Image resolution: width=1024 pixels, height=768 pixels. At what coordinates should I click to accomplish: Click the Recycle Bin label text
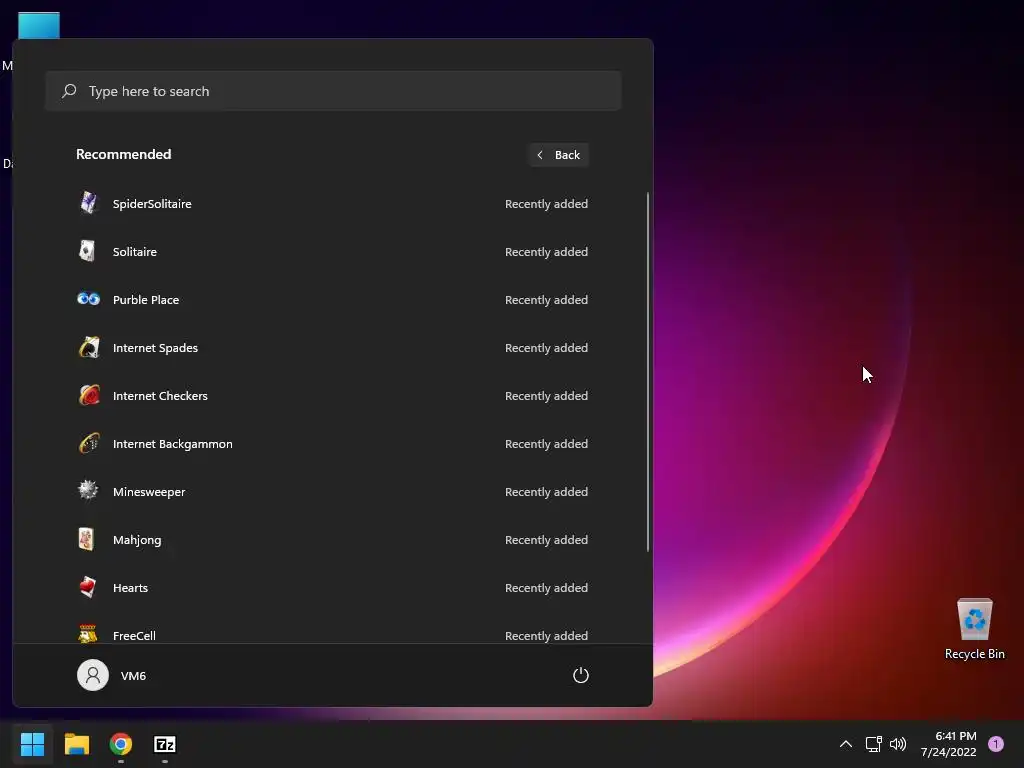(974, 654)
